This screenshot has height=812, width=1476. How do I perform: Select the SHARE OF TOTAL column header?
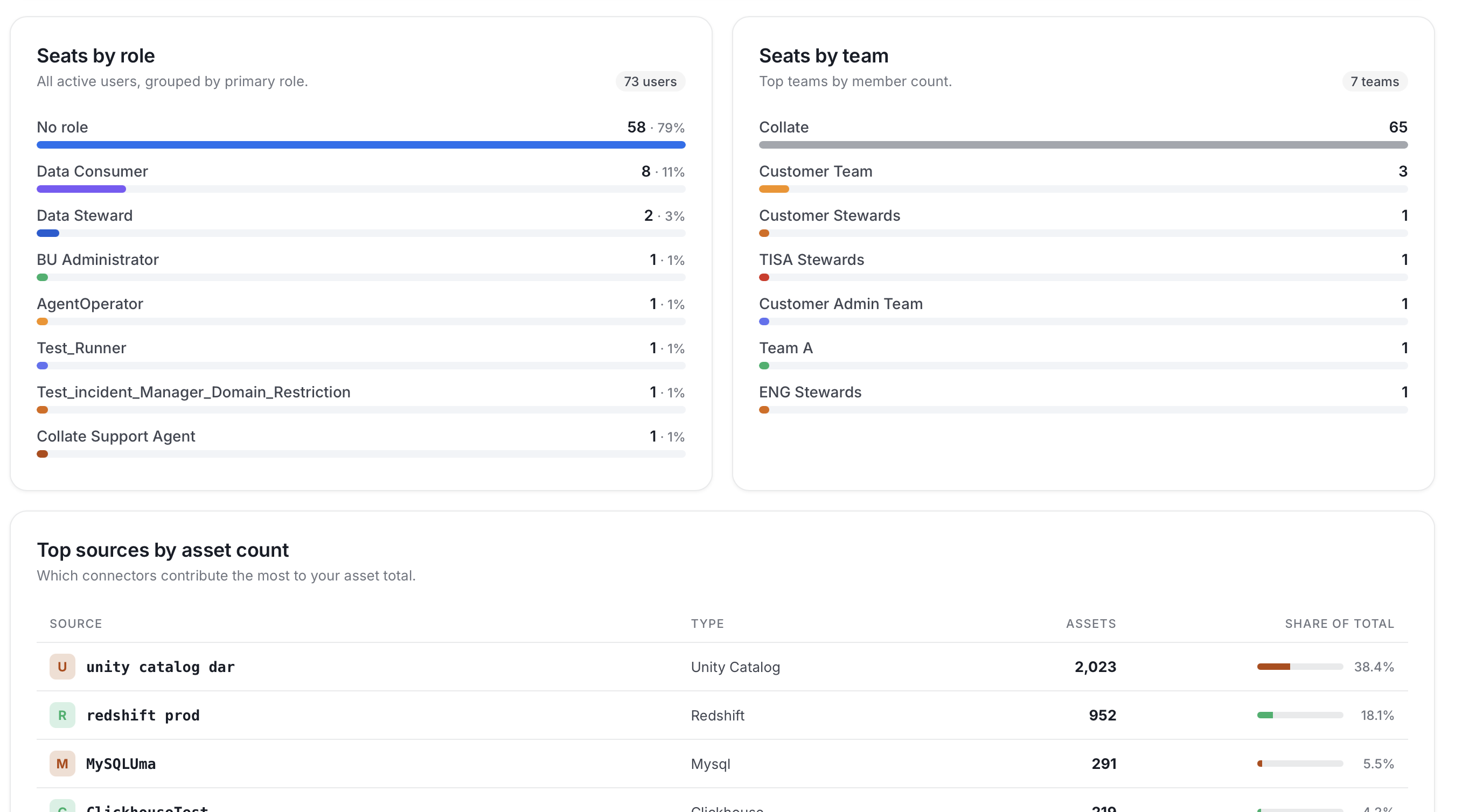[x=1339, y=624]
